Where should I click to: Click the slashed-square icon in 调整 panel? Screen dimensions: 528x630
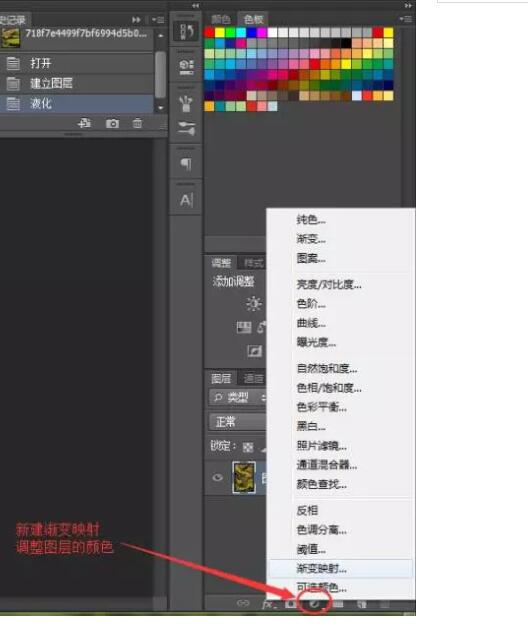[x=254, y=351]
